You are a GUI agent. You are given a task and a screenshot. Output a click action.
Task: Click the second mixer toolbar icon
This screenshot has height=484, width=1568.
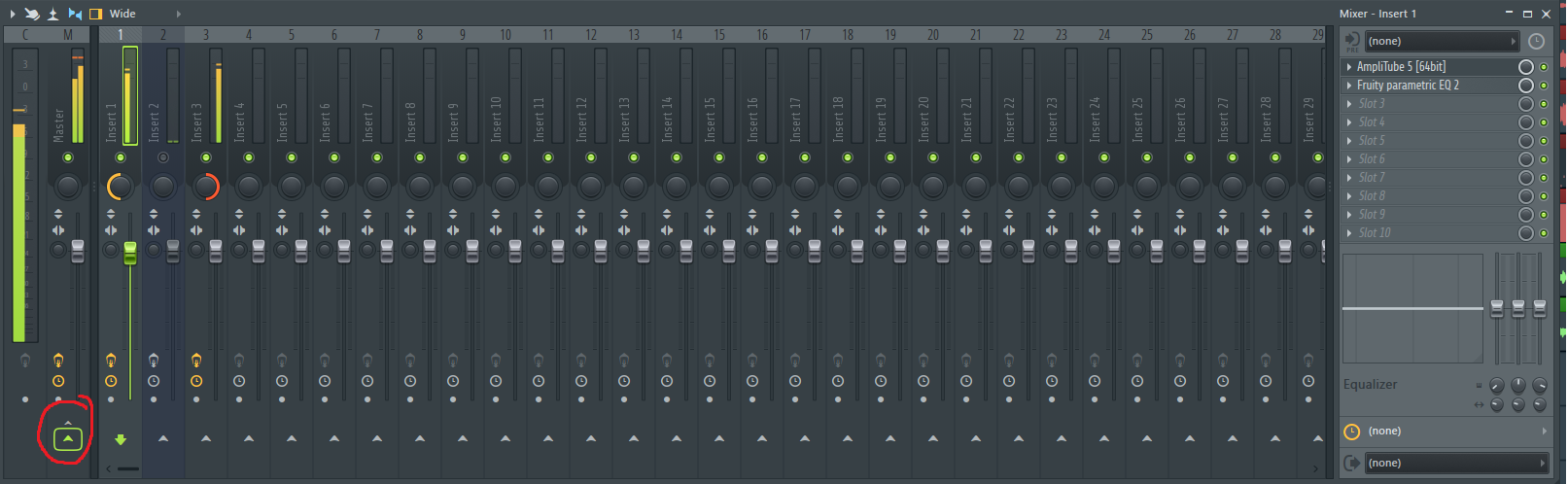(x=32, y=14)
